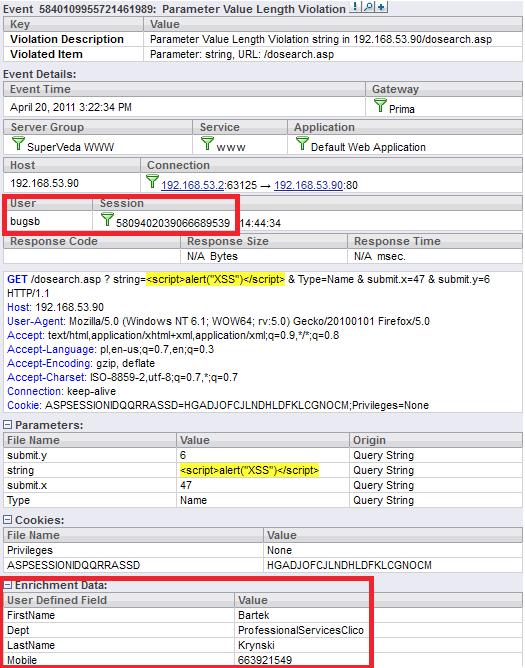Click the Host value 192.168.53.90 cell
The width and height of the screenshot is (525, 668).
click(x=72, y=183)
